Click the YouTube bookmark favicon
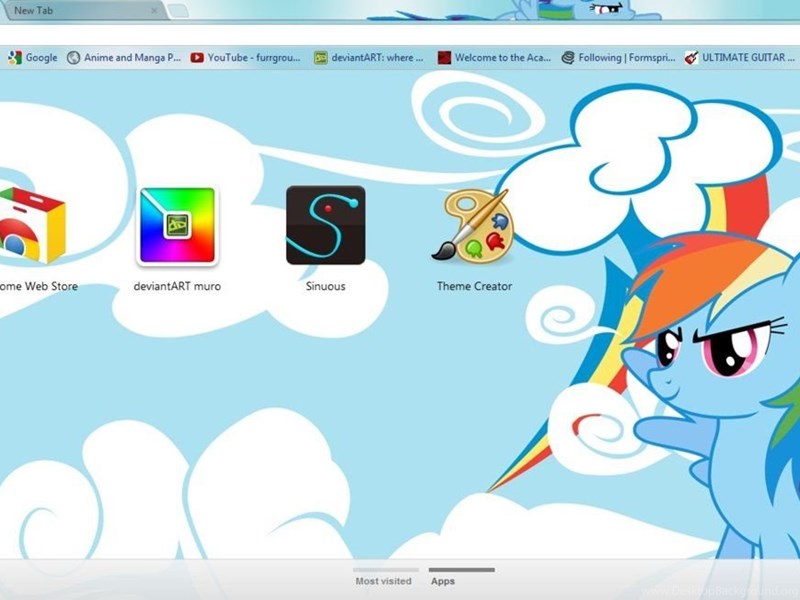 point(197,58)
